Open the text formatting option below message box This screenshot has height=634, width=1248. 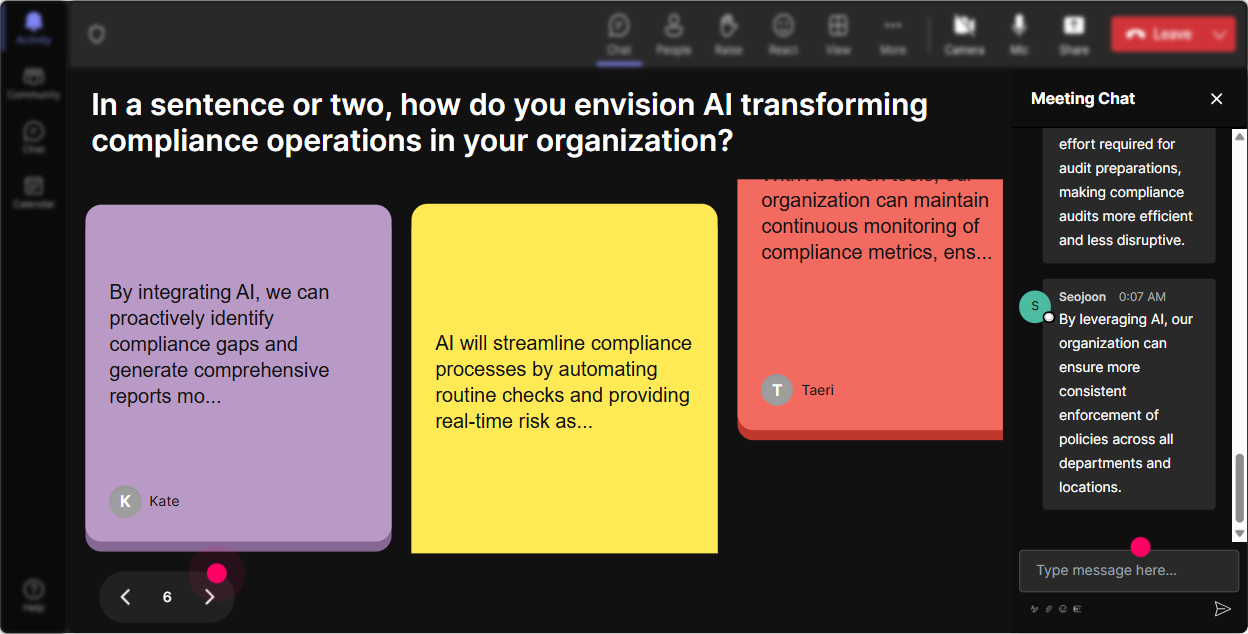point(1035,608)
